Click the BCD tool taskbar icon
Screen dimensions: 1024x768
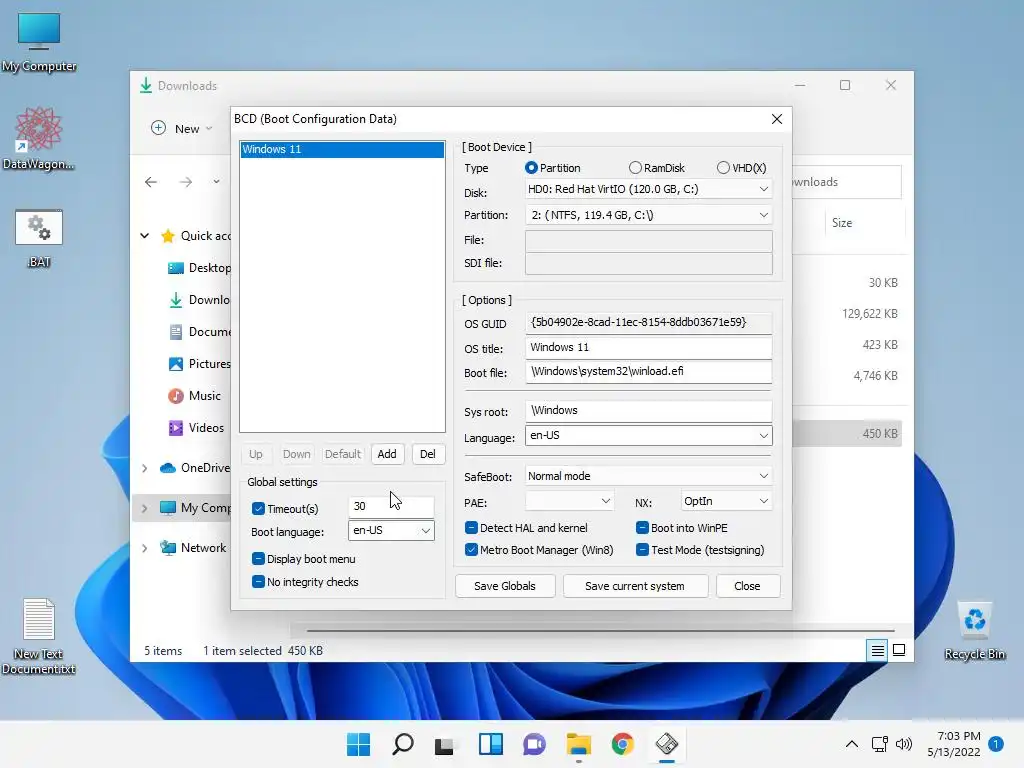click(x=667, y=744)
